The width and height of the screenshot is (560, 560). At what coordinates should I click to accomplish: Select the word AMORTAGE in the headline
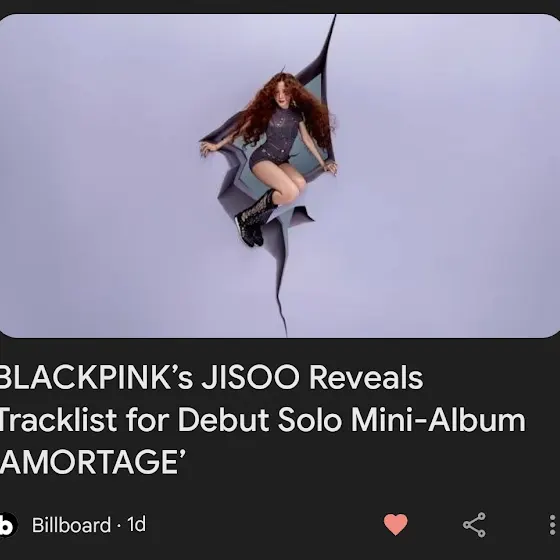pos(89,462)
